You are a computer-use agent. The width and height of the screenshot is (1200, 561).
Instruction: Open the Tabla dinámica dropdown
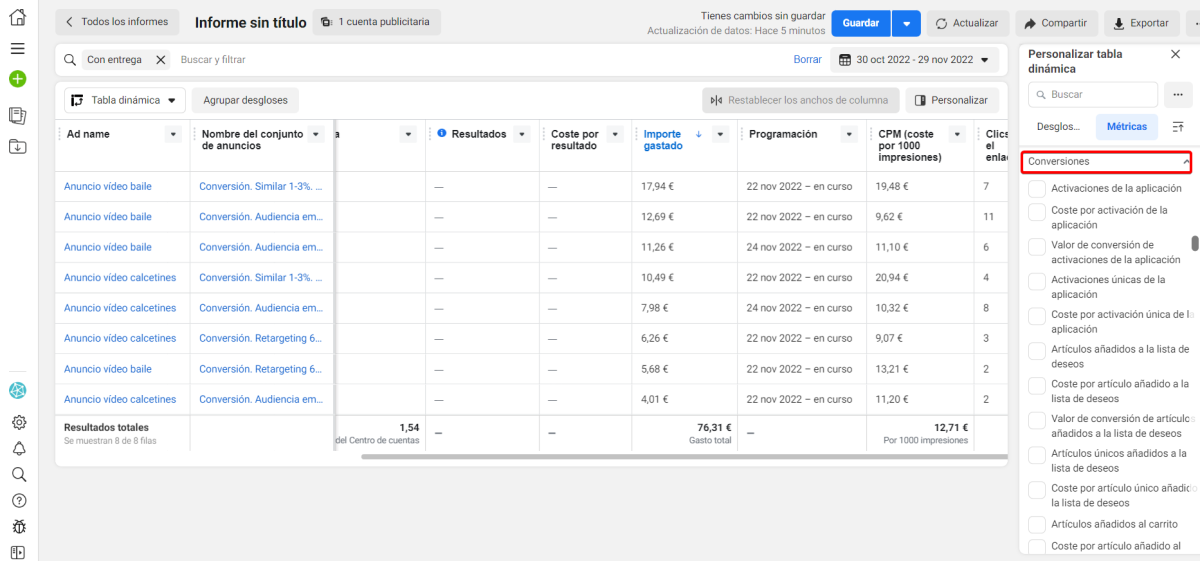click(x=125, y=100)
